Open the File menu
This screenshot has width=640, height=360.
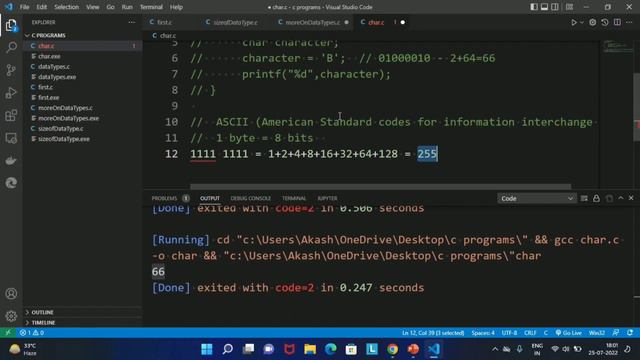click(x=24, y=7)
